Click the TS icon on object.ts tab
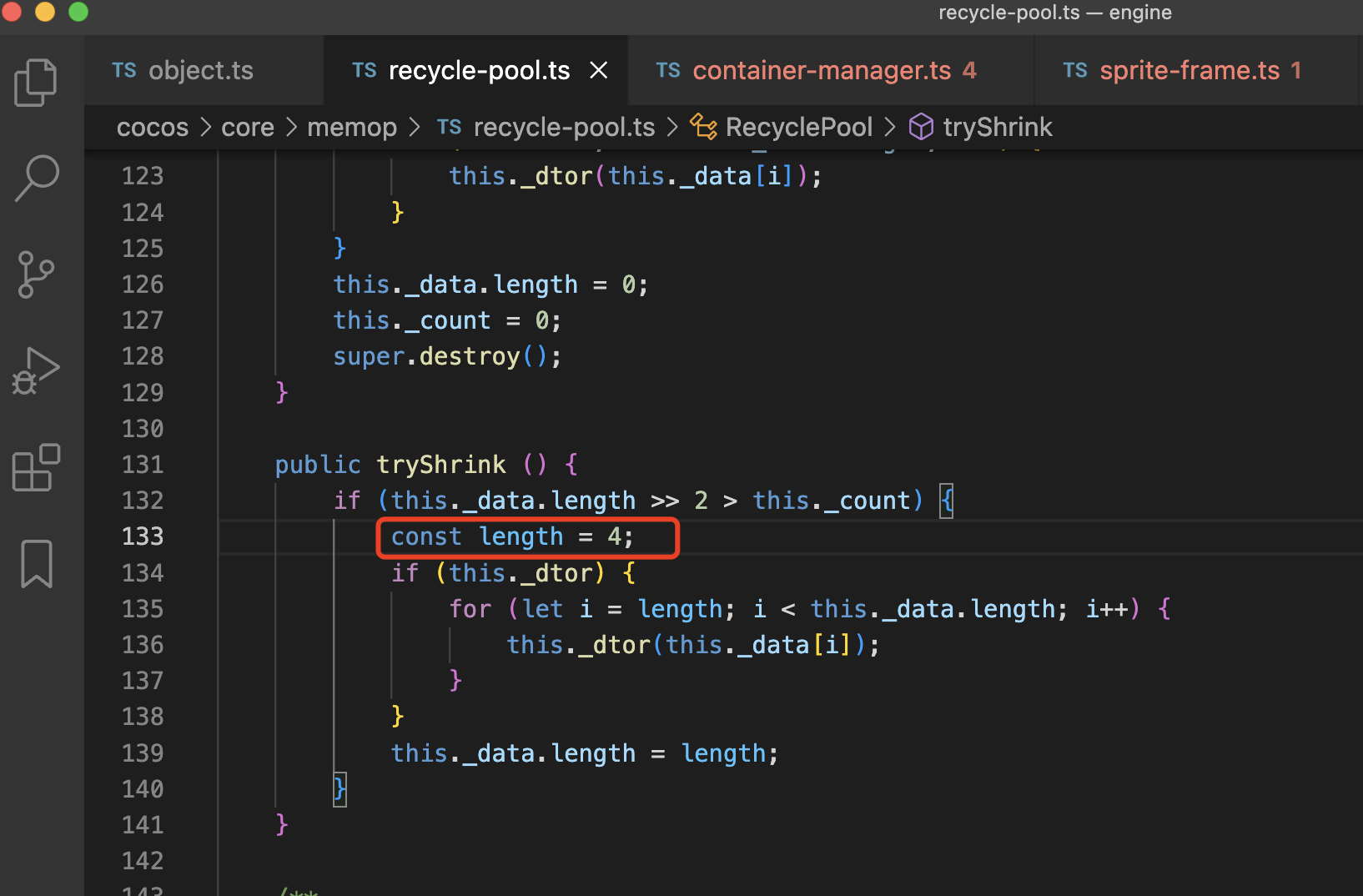The height and width of the screenshot is (896, 1363). pyautogui.click(x=124, y=71)
